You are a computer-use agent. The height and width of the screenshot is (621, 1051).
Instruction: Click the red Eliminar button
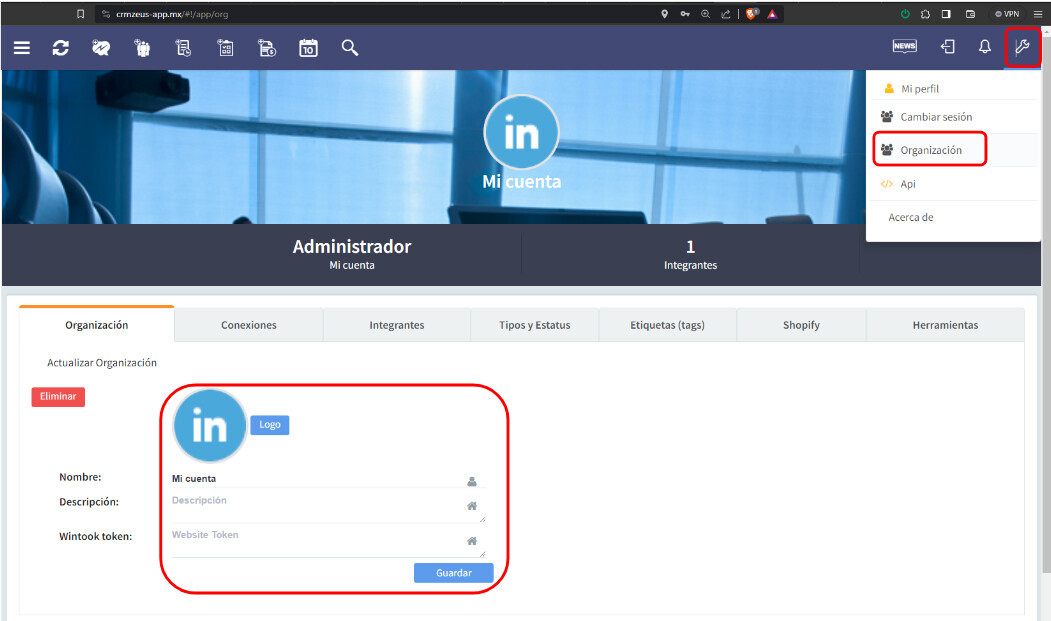(58, 397)
